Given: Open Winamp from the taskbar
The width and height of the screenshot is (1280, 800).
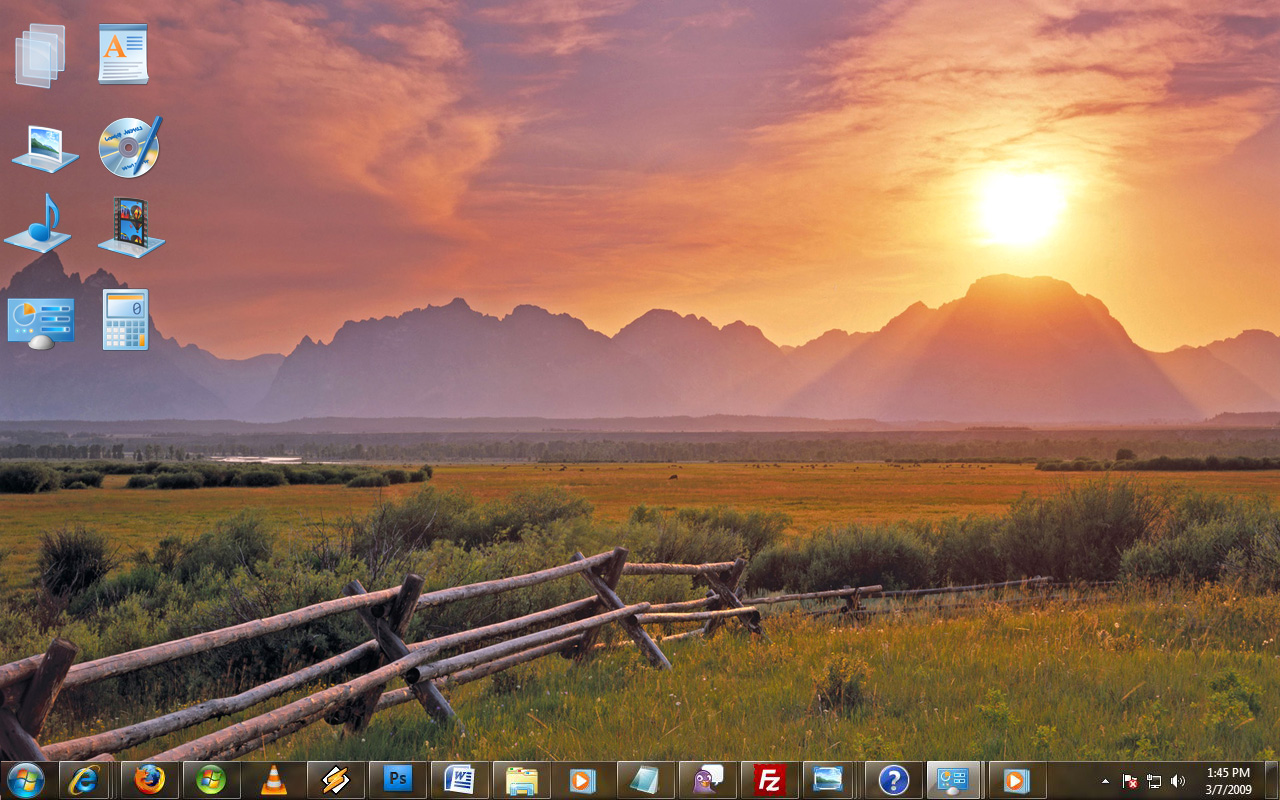Looking at the screenshot, I should click(x=335, y=779).
